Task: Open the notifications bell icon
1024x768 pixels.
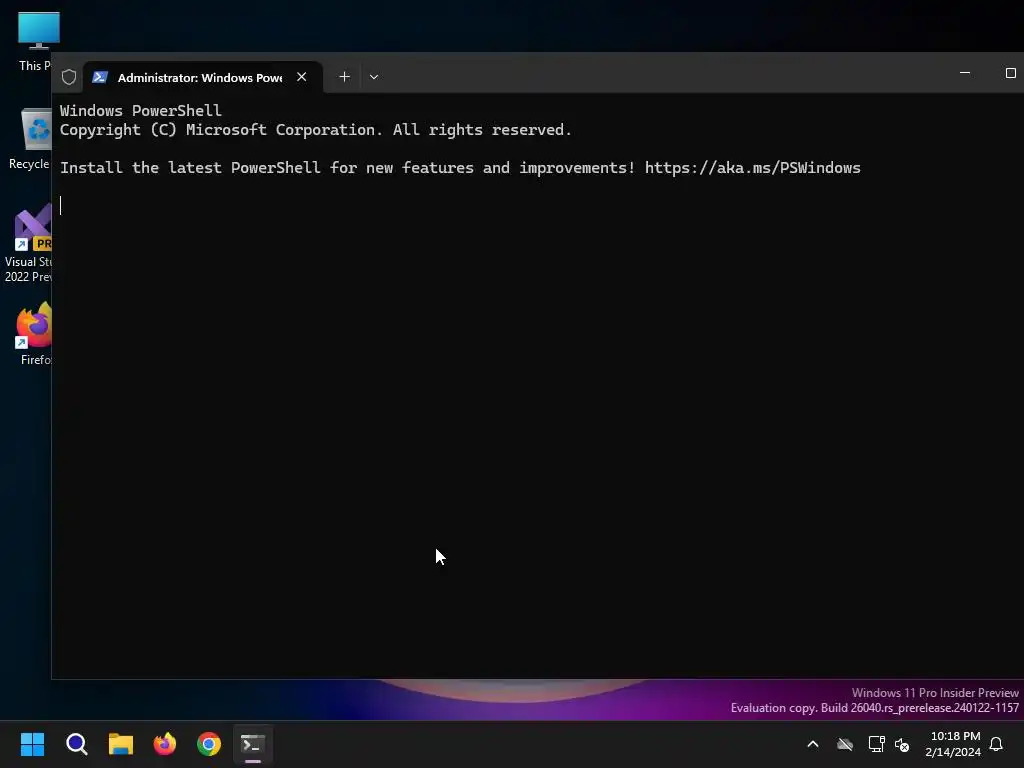Action: [996, 744]
